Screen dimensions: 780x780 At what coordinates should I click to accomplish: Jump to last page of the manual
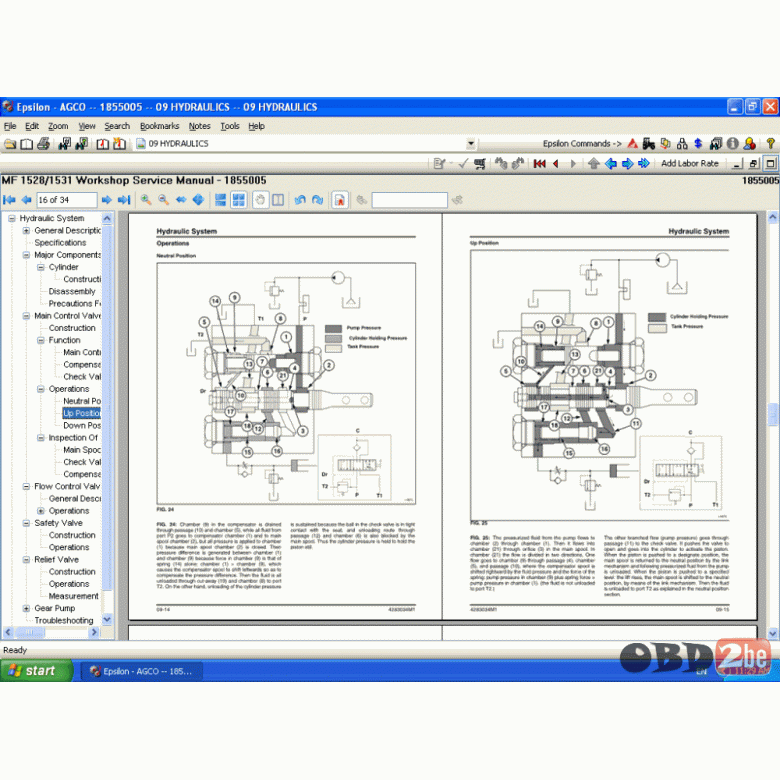click(124, 200)
